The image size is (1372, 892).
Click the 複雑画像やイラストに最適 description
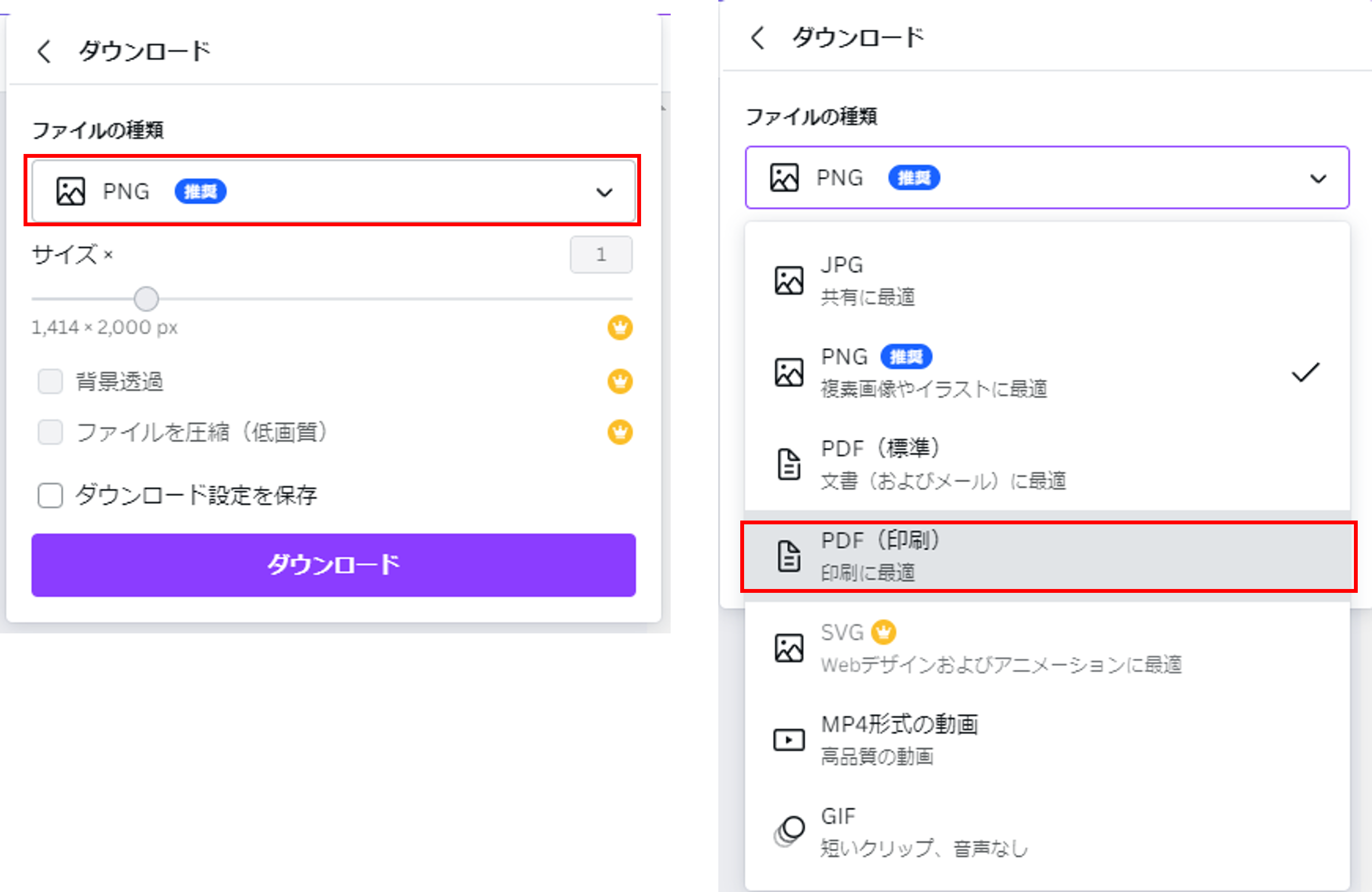point(934,389)
